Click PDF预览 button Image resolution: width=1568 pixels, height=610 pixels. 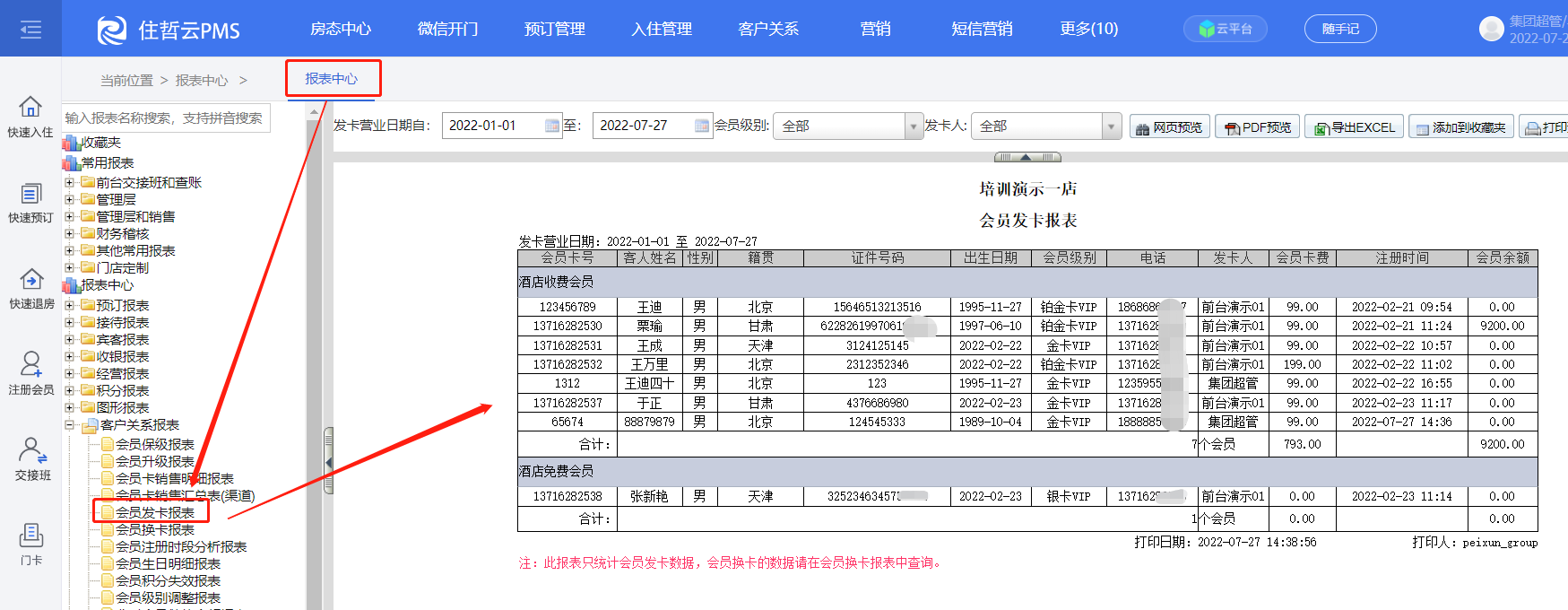[1258, 127]
